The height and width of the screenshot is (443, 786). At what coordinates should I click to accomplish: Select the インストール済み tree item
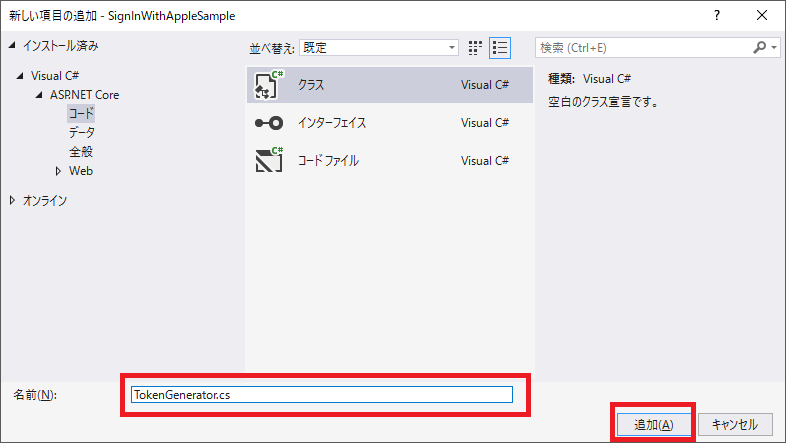(61, 46)
